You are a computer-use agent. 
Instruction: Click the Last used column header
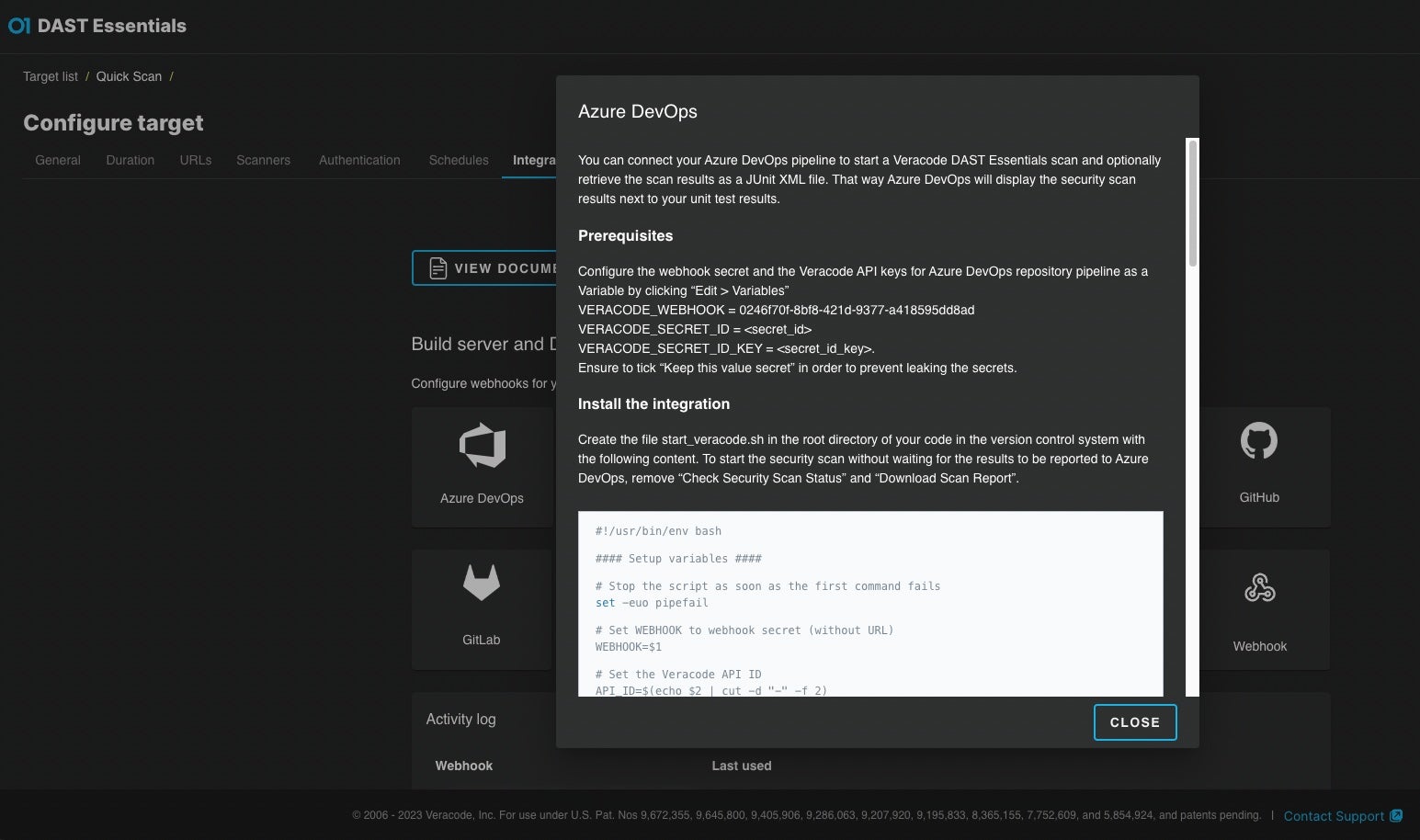pos(742,766)
